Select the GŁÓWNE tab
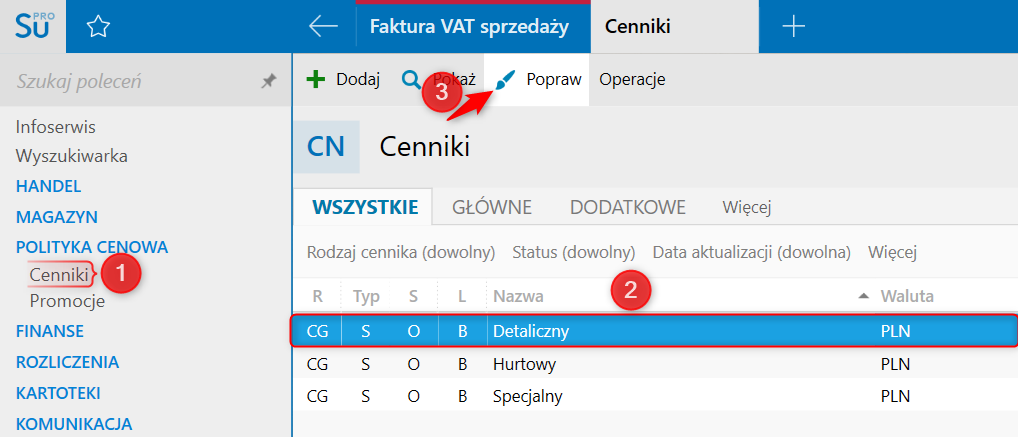1018x437 pixels. [492, 207]
